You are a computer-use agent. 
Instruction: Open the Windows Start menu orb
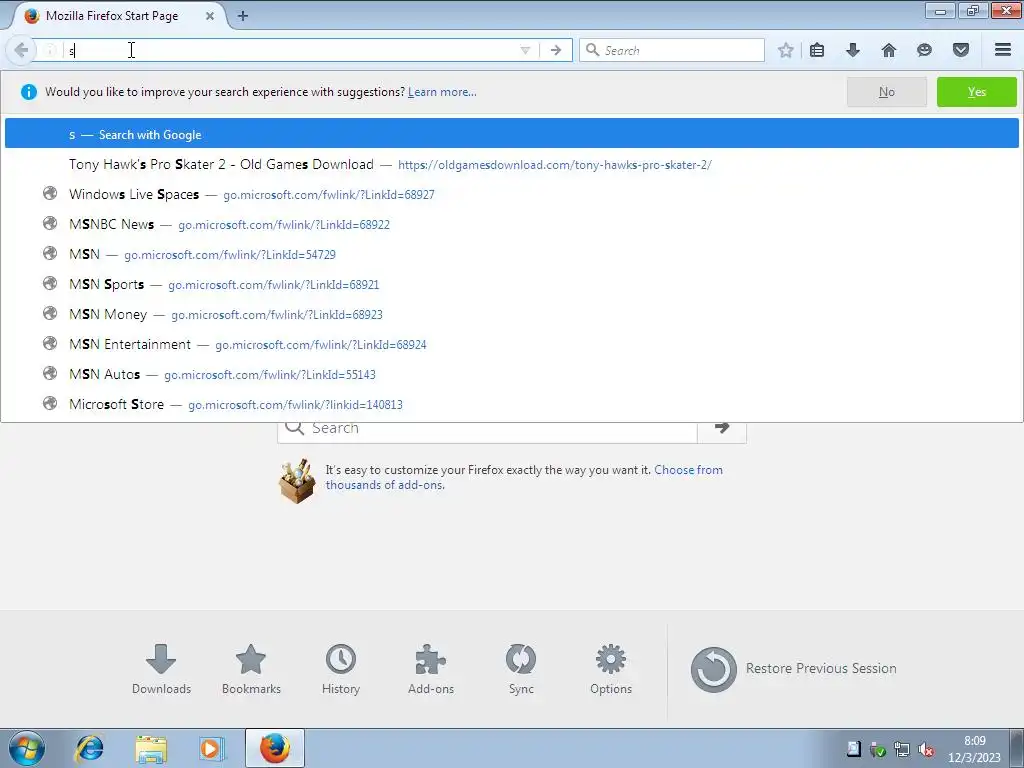[x=27, y=748]
